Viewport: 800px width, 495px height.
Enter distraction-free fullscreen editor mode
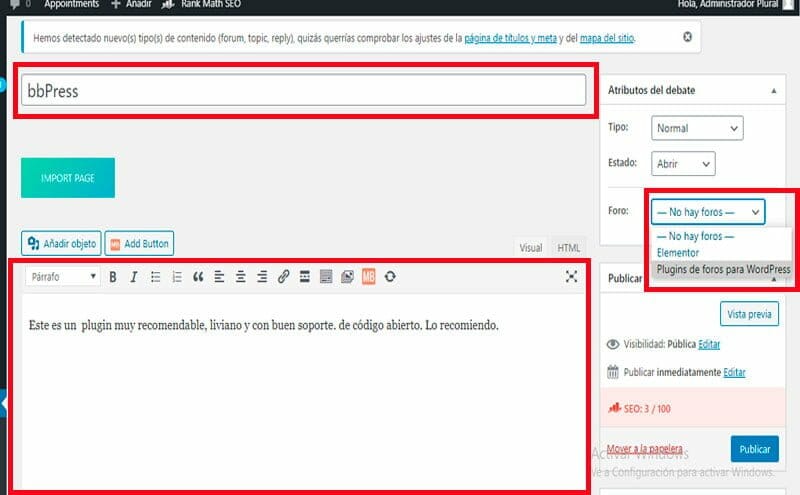pos(571,277)
